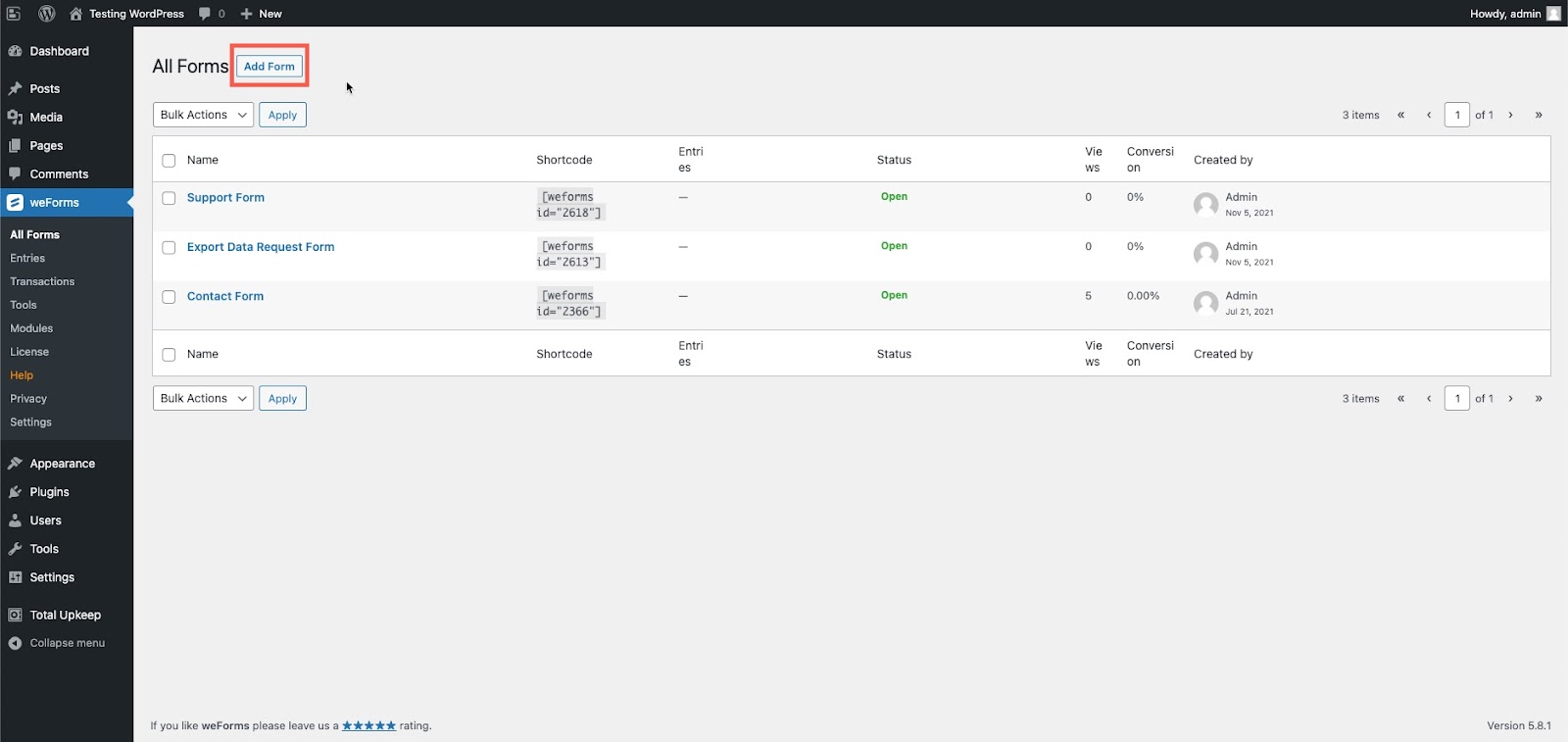
Task: Select the Contact Form checkbox
Action: point(169,297)
